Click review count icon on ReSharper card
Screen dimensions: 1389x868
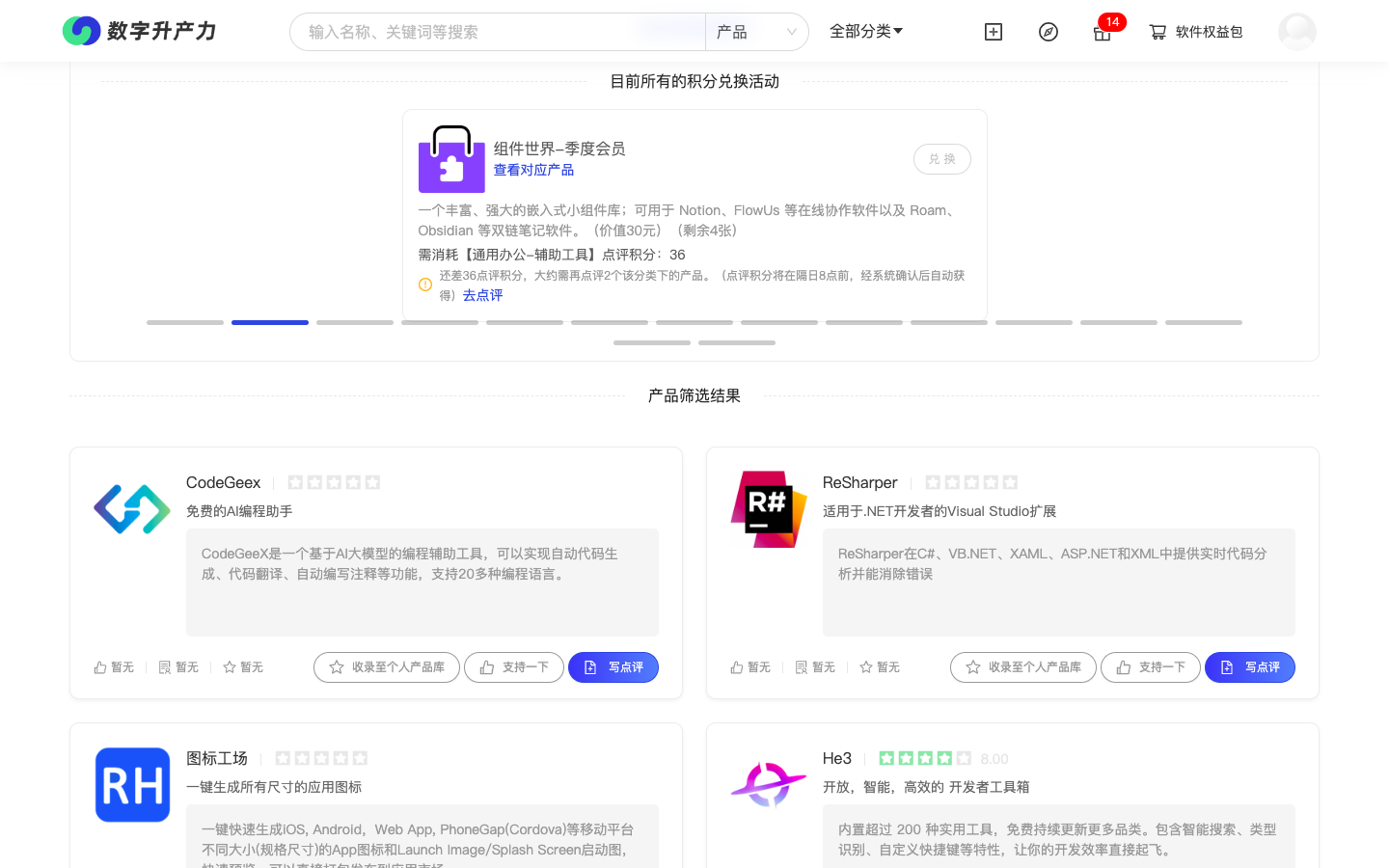pyautogui.click(x=815, y=667)
